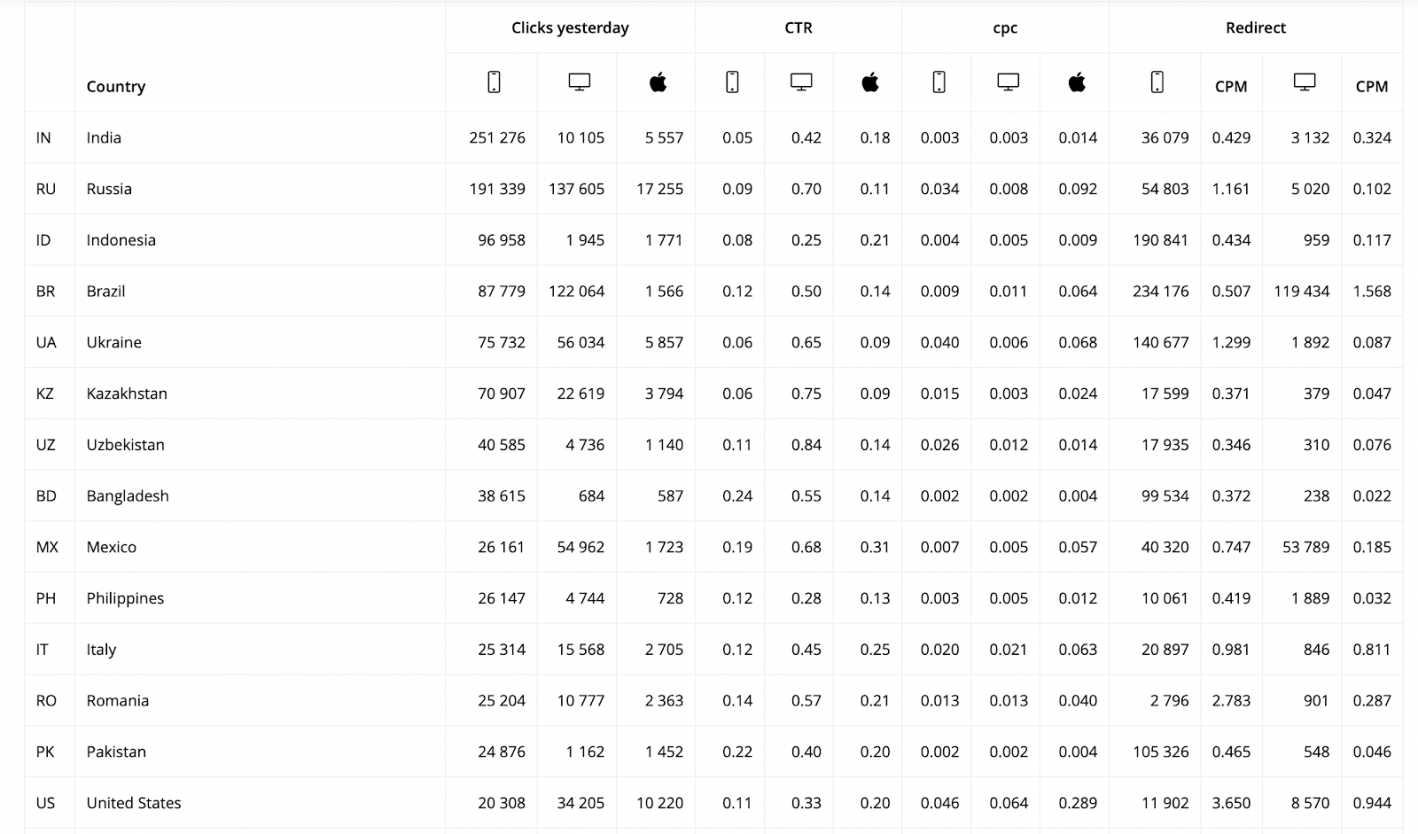Click mobile icon under Clicks yesterday
This screenshot has height=834, width=1418.
[x=493, y=83]
